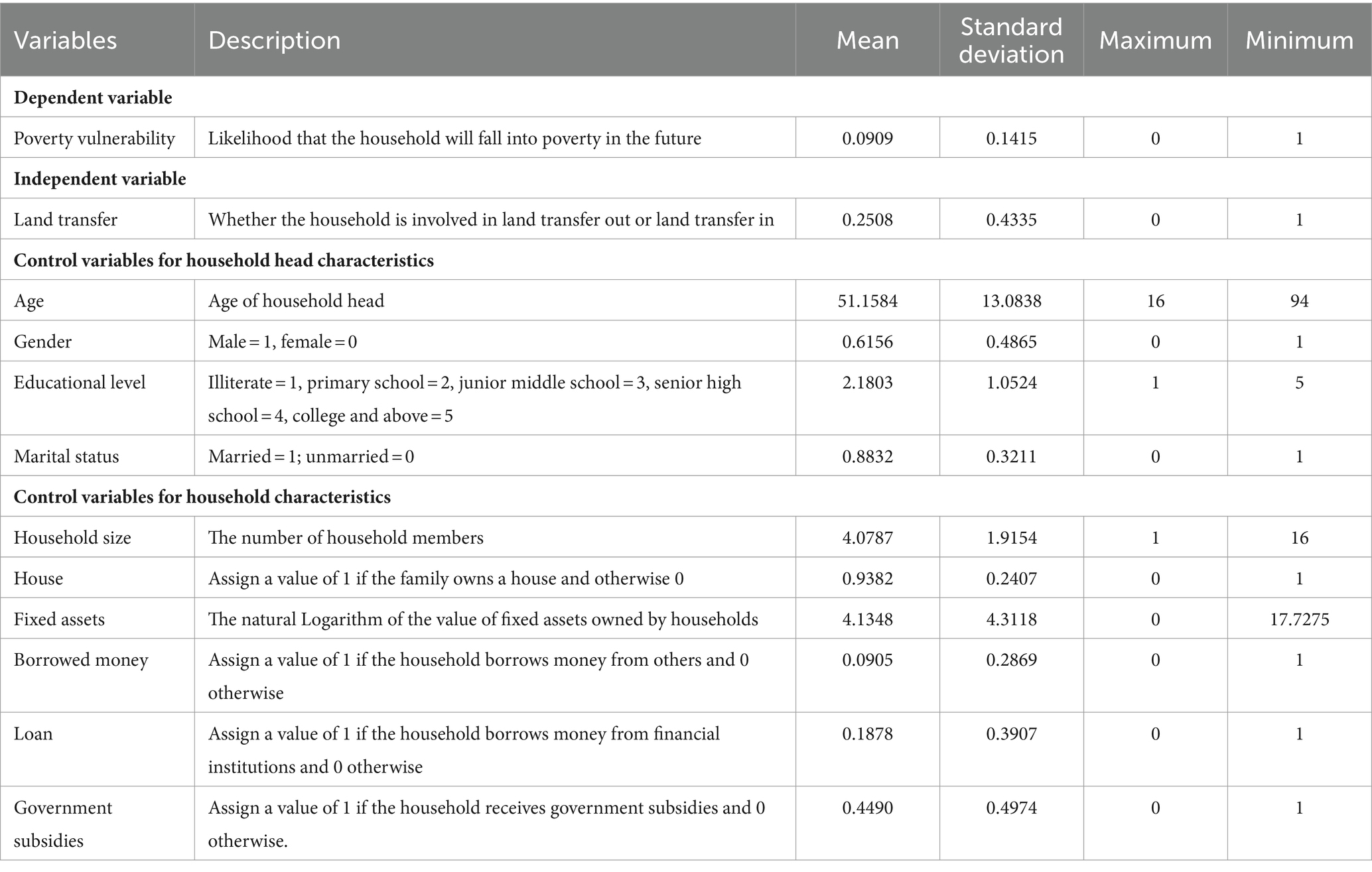Click the Maximum column header
The height and width of the screenshot is (872, 1372).
[1155, 40]
